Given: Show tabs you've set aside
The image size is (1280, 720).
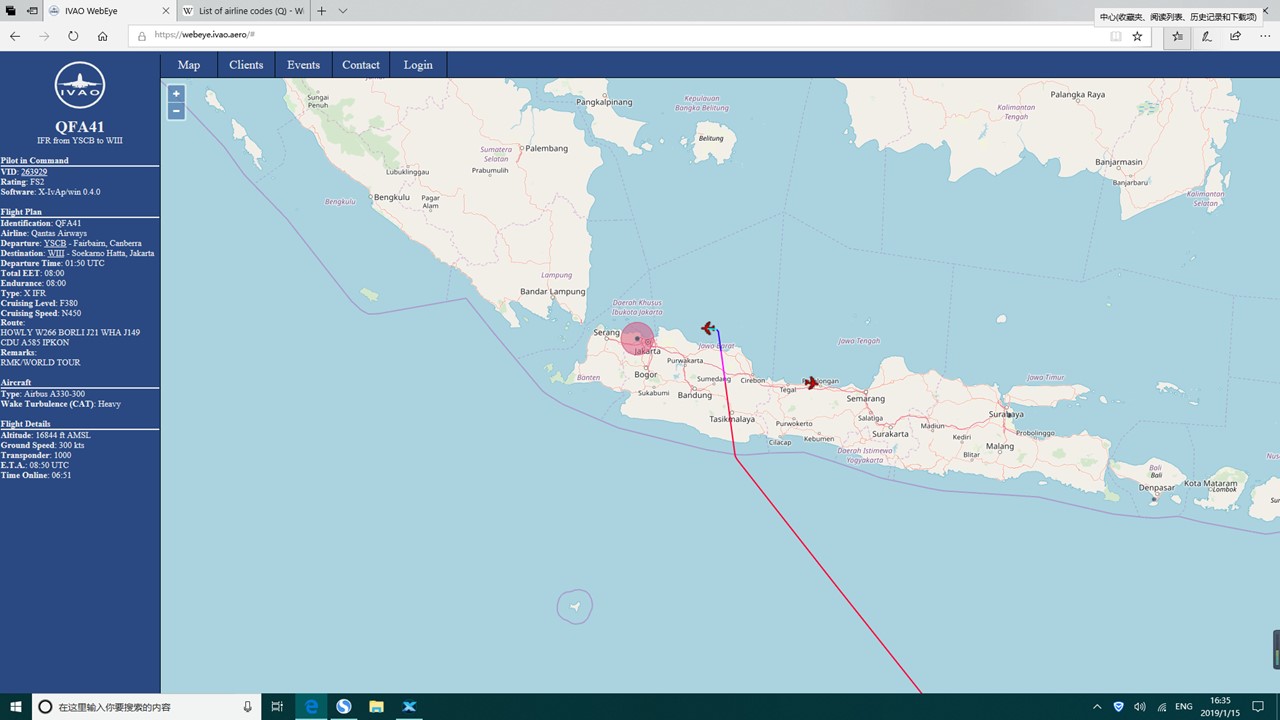Looking at the screenshot, I should [11, 11].
